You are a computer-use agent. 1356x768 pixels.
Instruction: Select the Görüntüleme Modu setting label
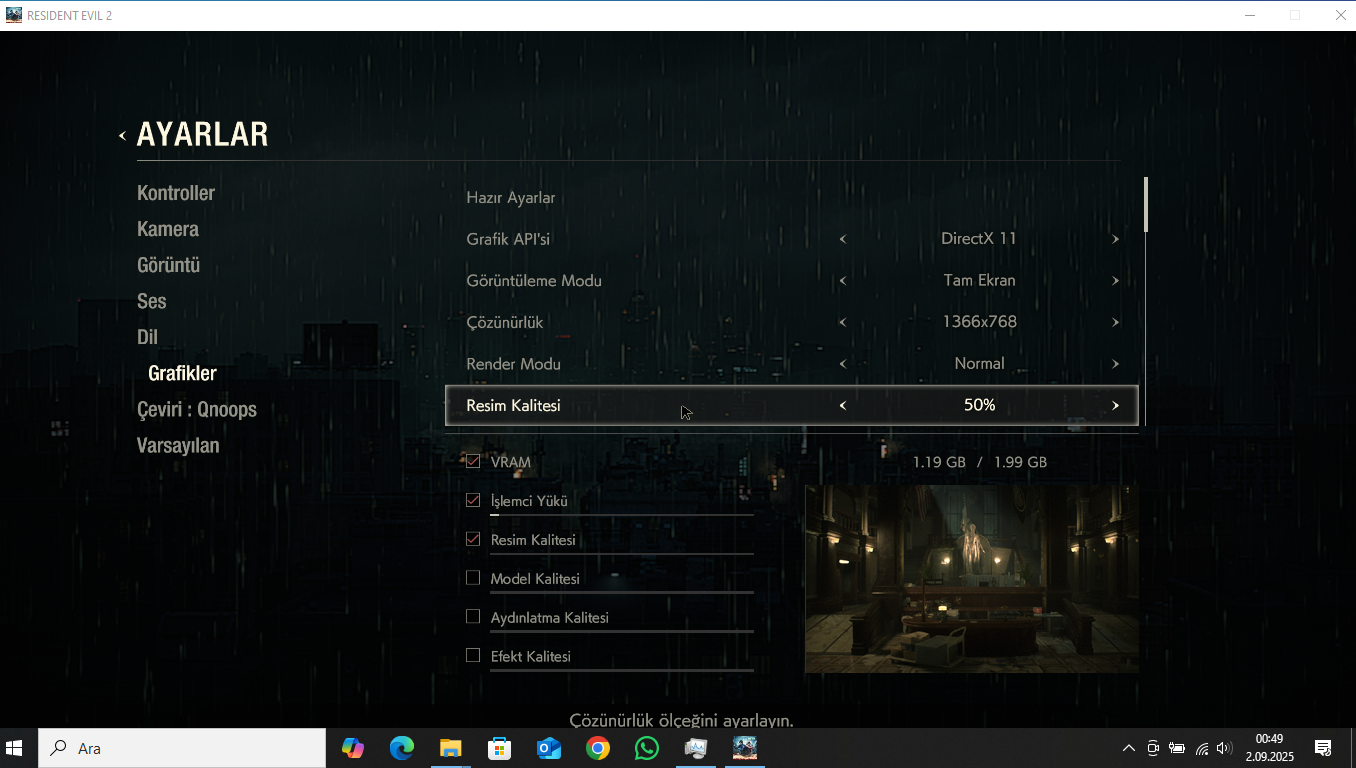pos(534,281)
